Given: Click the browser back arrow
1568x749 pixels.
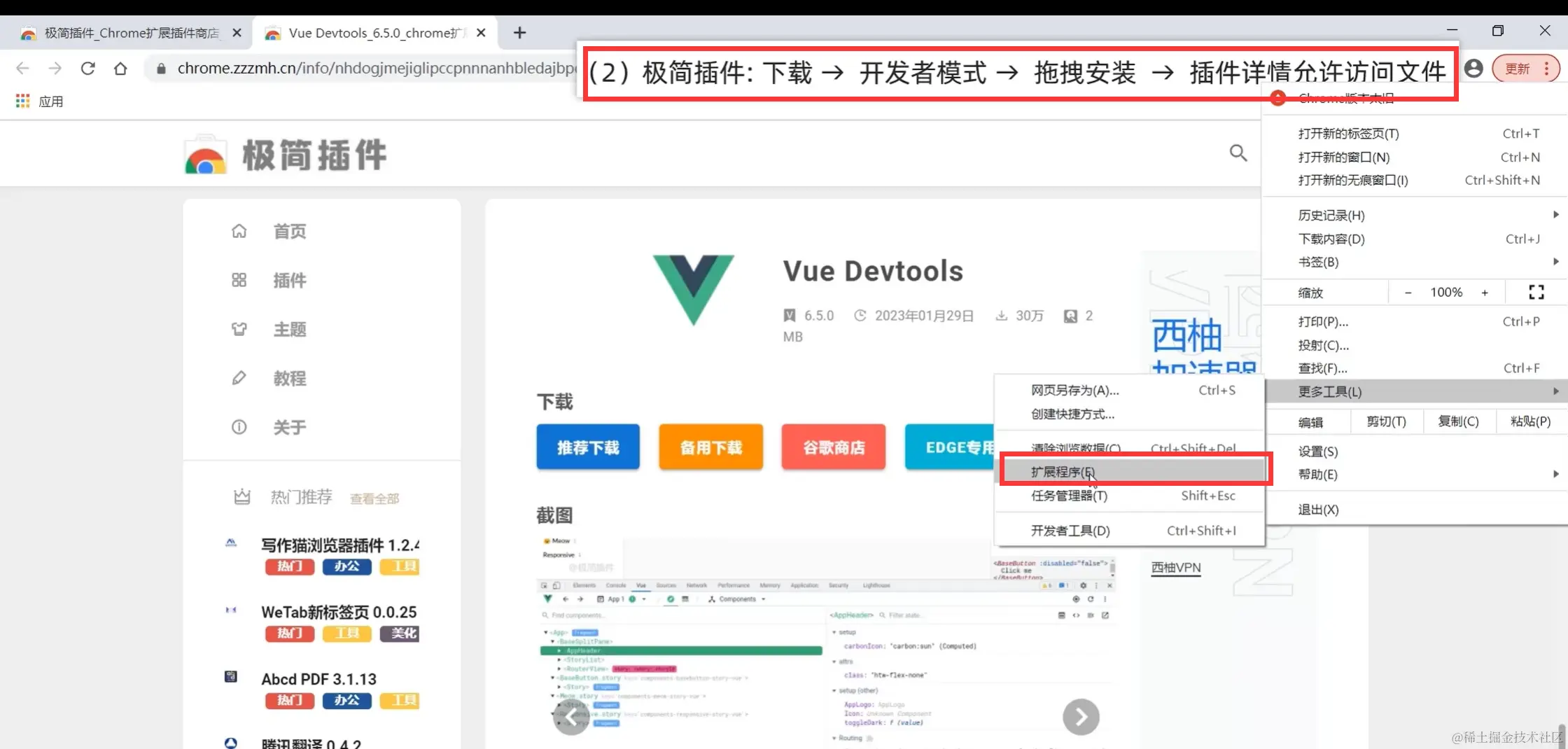Looking at the screenshot, I should coord(22,68).
